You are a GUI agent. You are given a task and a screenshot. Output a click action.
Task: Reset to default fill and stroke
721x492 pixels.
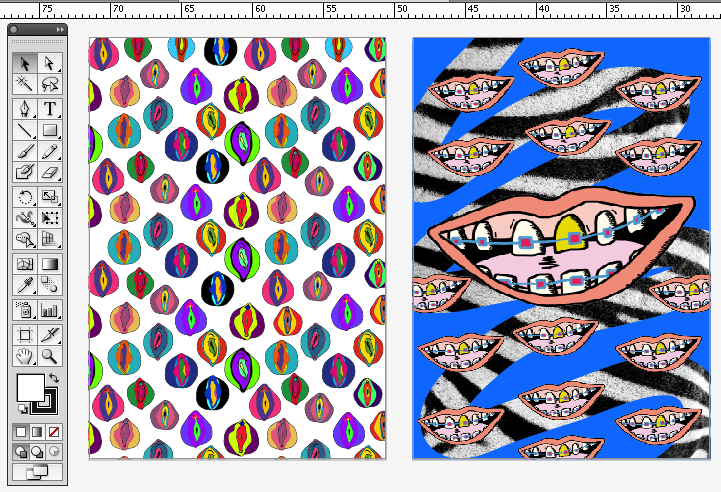[22, 409]
